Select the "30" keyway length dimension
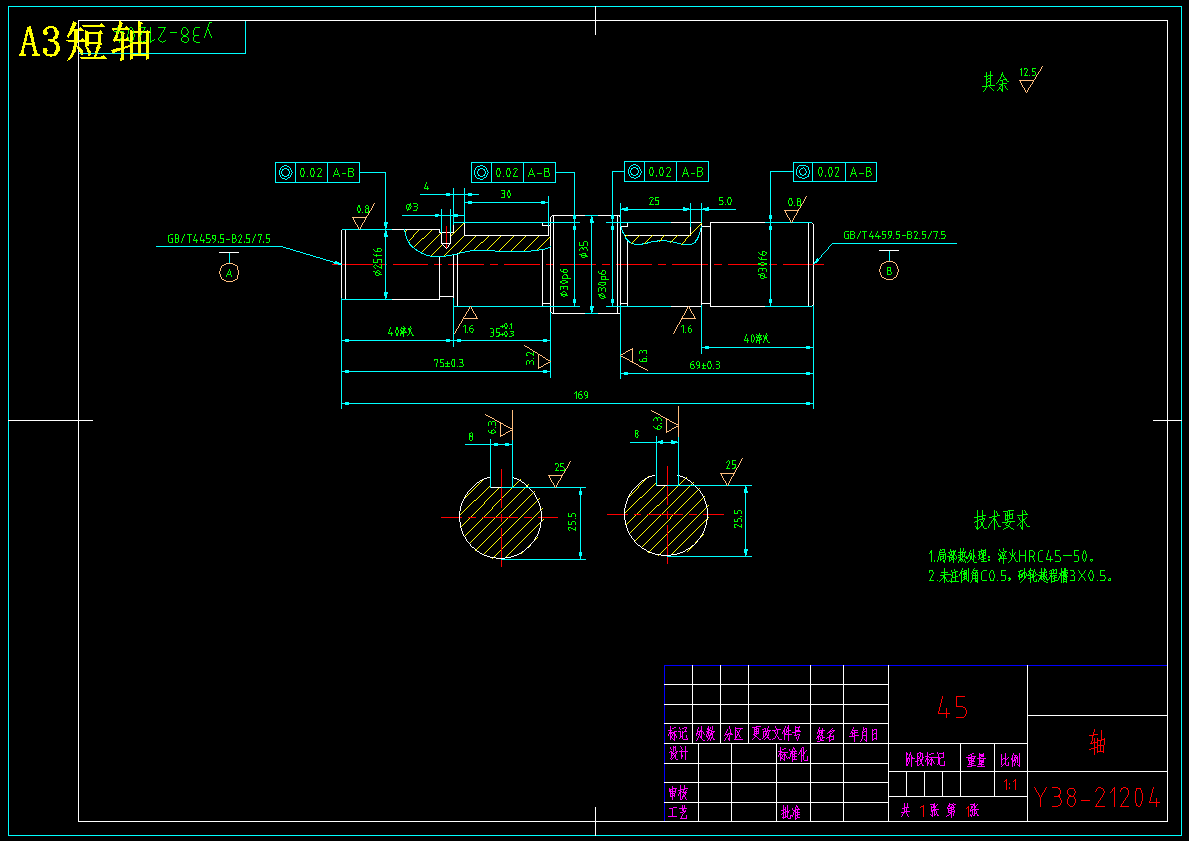Image resolution: width=1189 pixels, height=841 pixels. (x=506, y=194)
